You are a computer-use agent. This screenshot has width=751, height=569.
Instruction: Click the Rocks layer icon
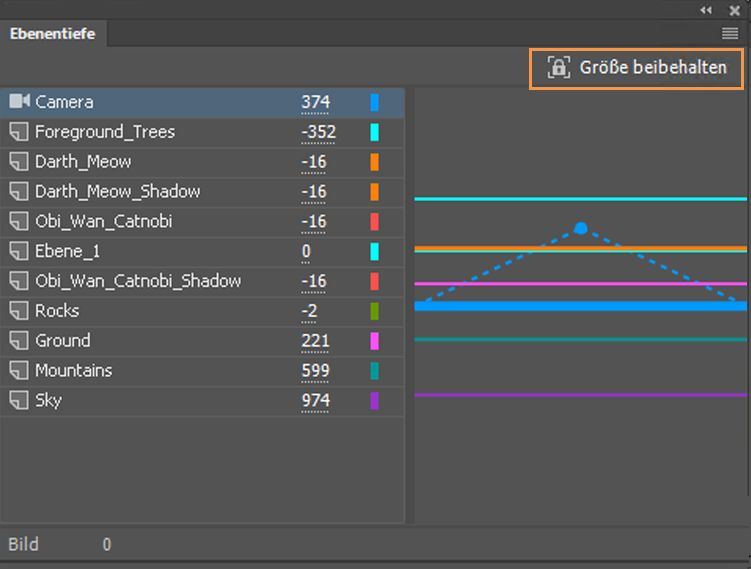pyautogui.click(x=19, y=311)
